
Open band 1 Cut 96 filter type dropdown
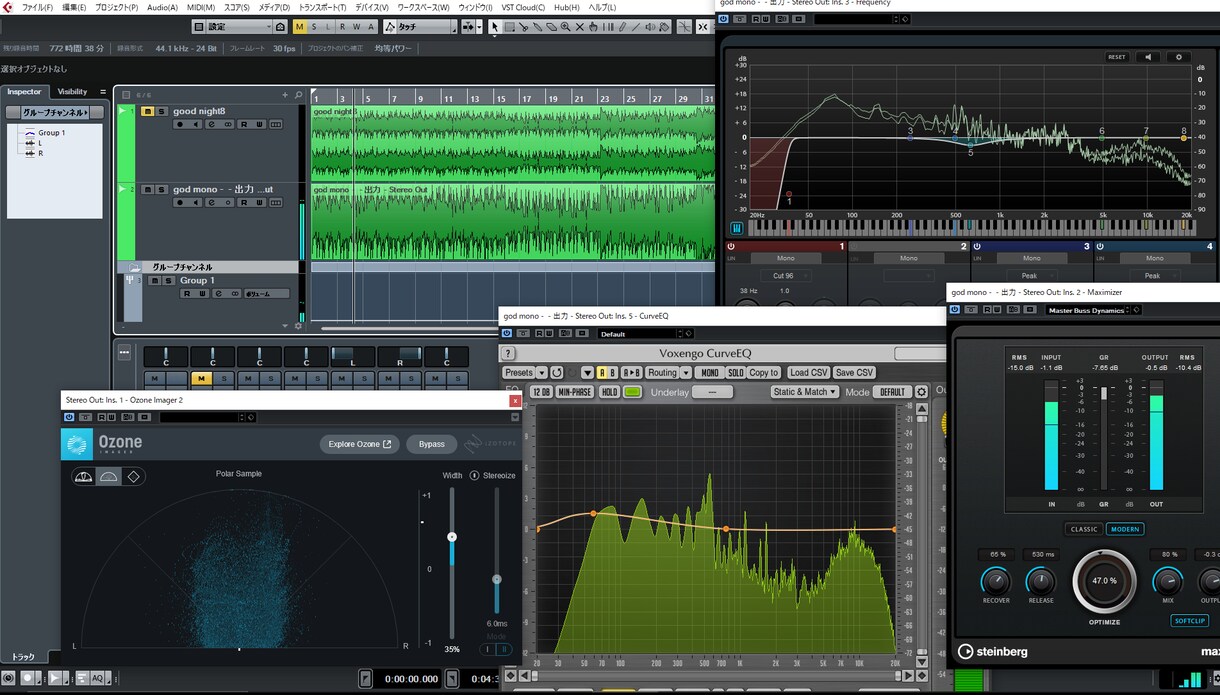pos(784,275)
